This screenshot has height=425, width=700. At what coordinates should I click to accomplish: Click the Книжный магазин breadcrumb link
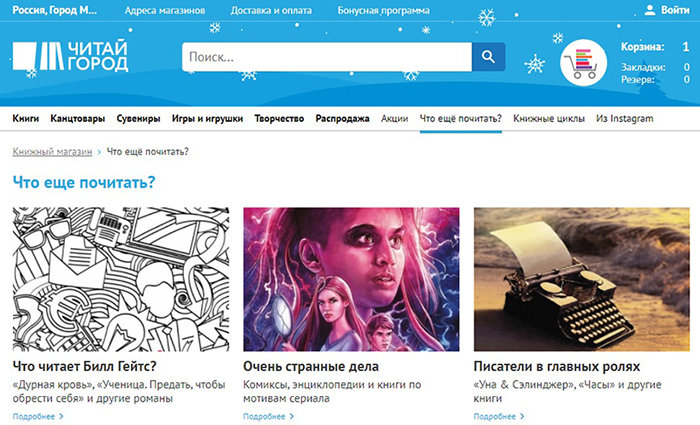[52, 152]
